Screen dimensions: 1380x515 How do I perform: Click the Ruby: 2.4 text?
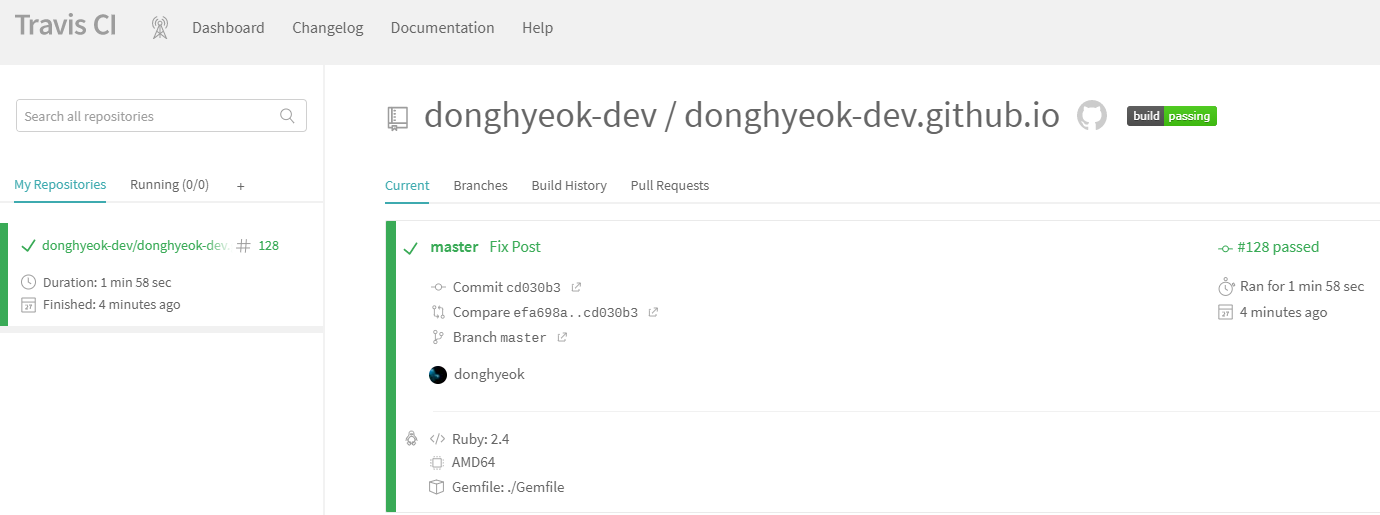[x=481, y=438]
